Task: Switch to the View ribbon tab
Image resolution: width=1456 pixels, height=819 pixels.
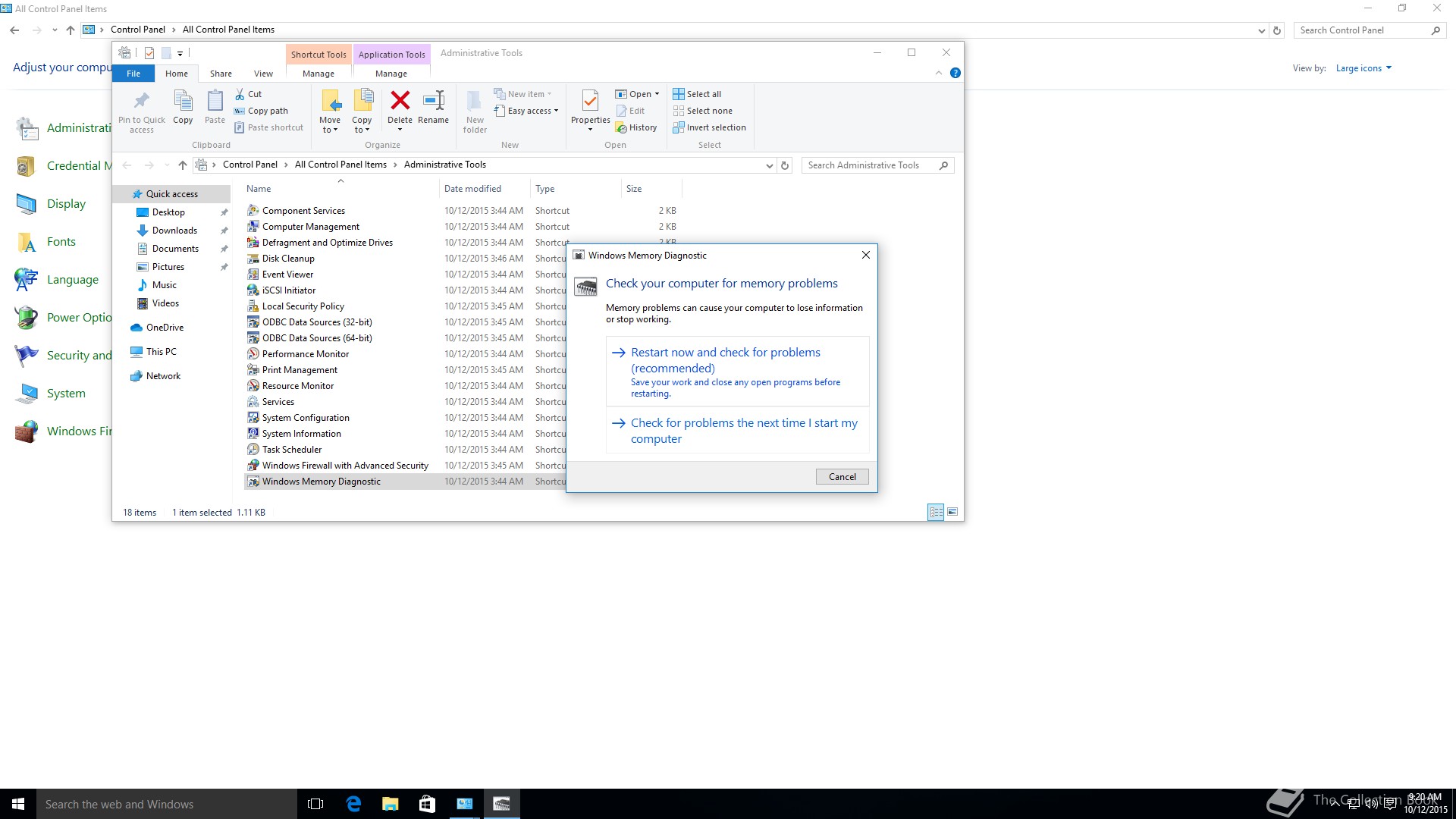Action: (263, 74)
